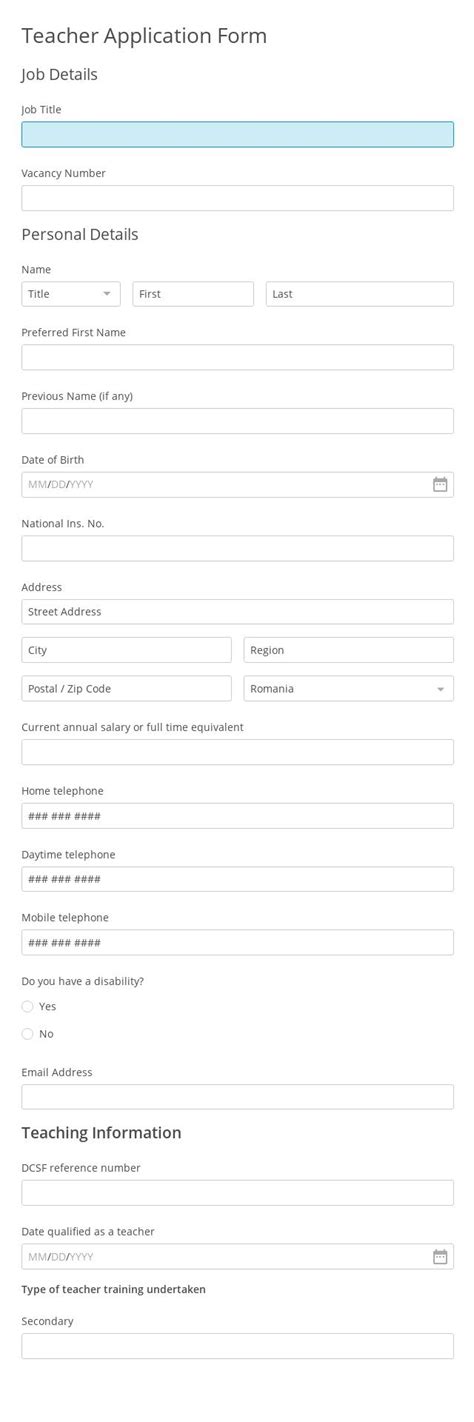
Task: Open the Title dropdown
Action: click(x=71, y=294)
